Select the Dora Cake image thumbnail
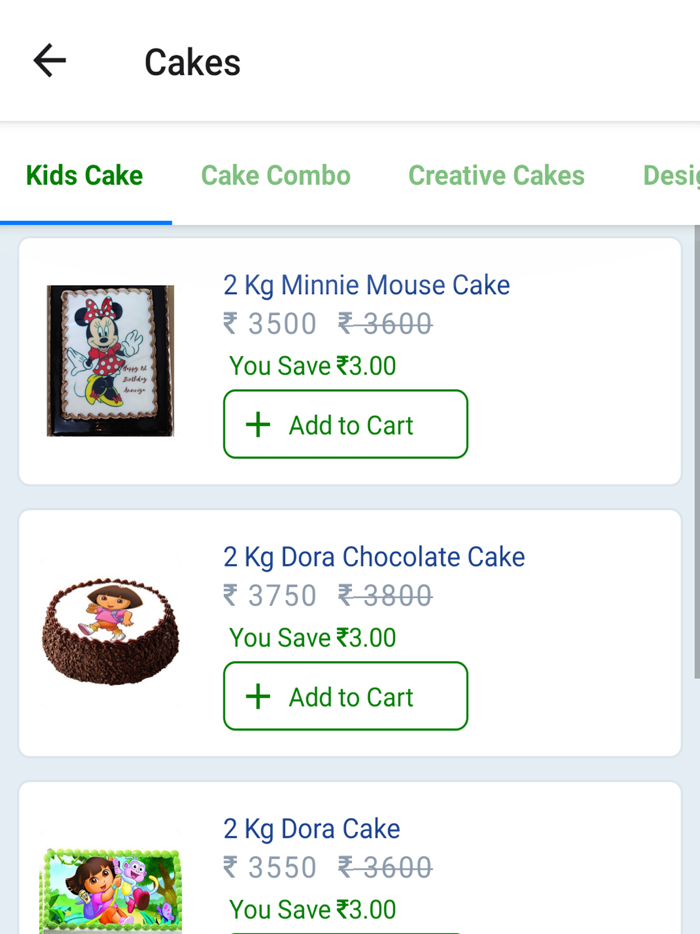This screenshot has width=700, height=934. point(110,890)
